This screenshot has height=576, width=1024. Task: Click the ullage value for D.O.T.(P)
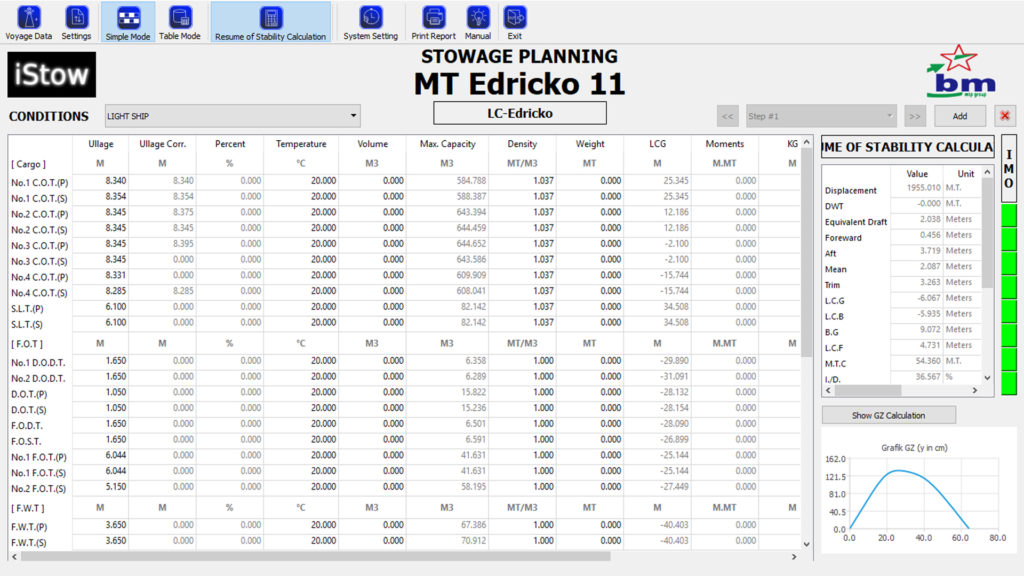(101, 392)
